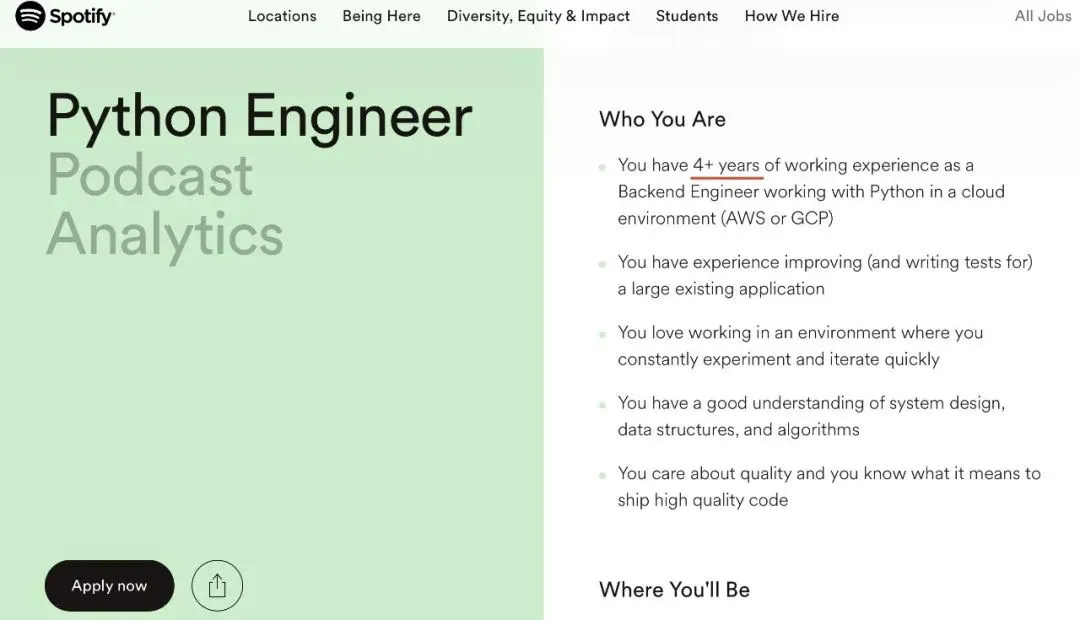This screenshot has width=1080, height=620.
Task: Open the How We Hire page
Action: 791,16
